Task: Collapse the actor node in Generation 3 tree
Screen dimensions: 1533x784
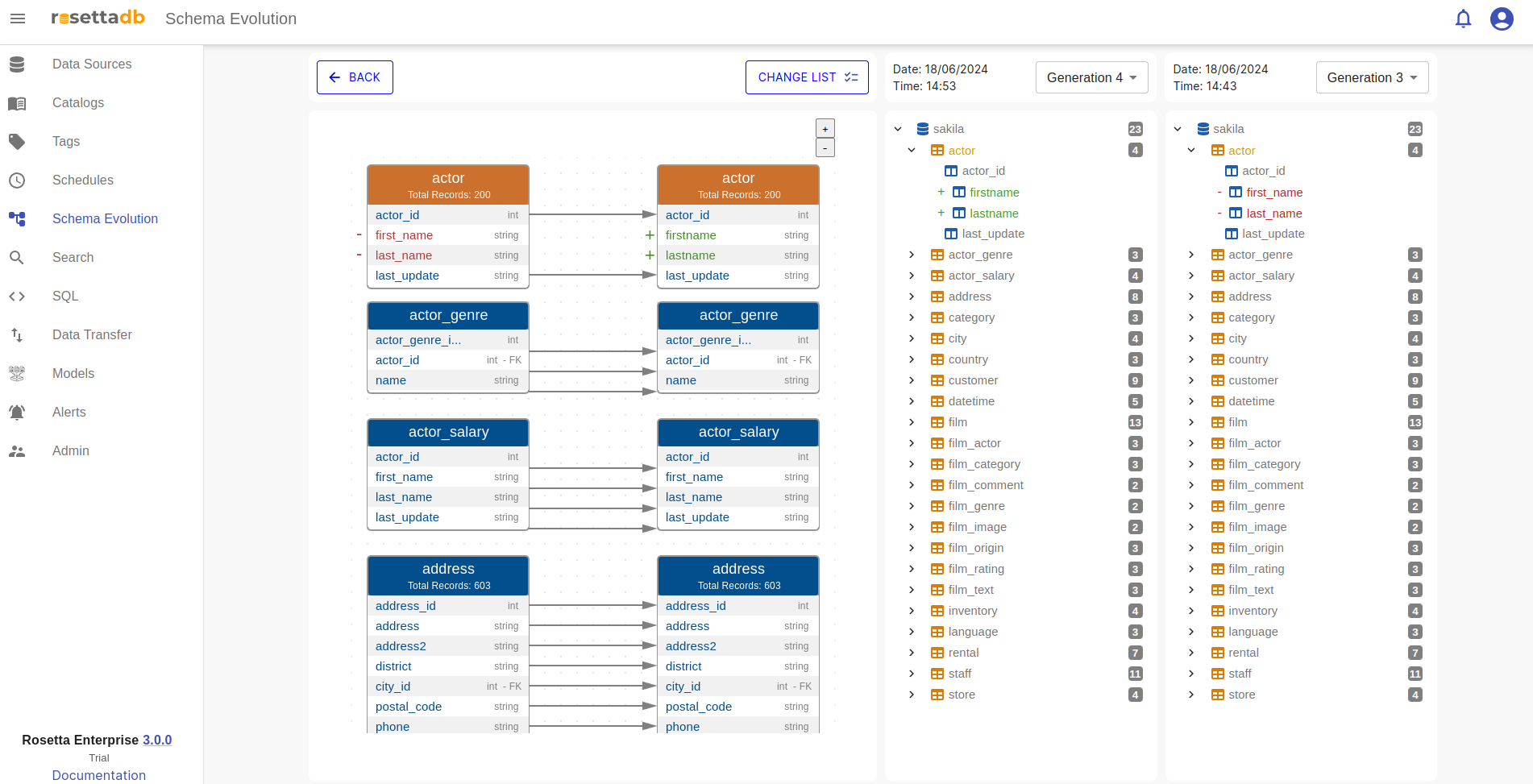Action: (1191, 151)
